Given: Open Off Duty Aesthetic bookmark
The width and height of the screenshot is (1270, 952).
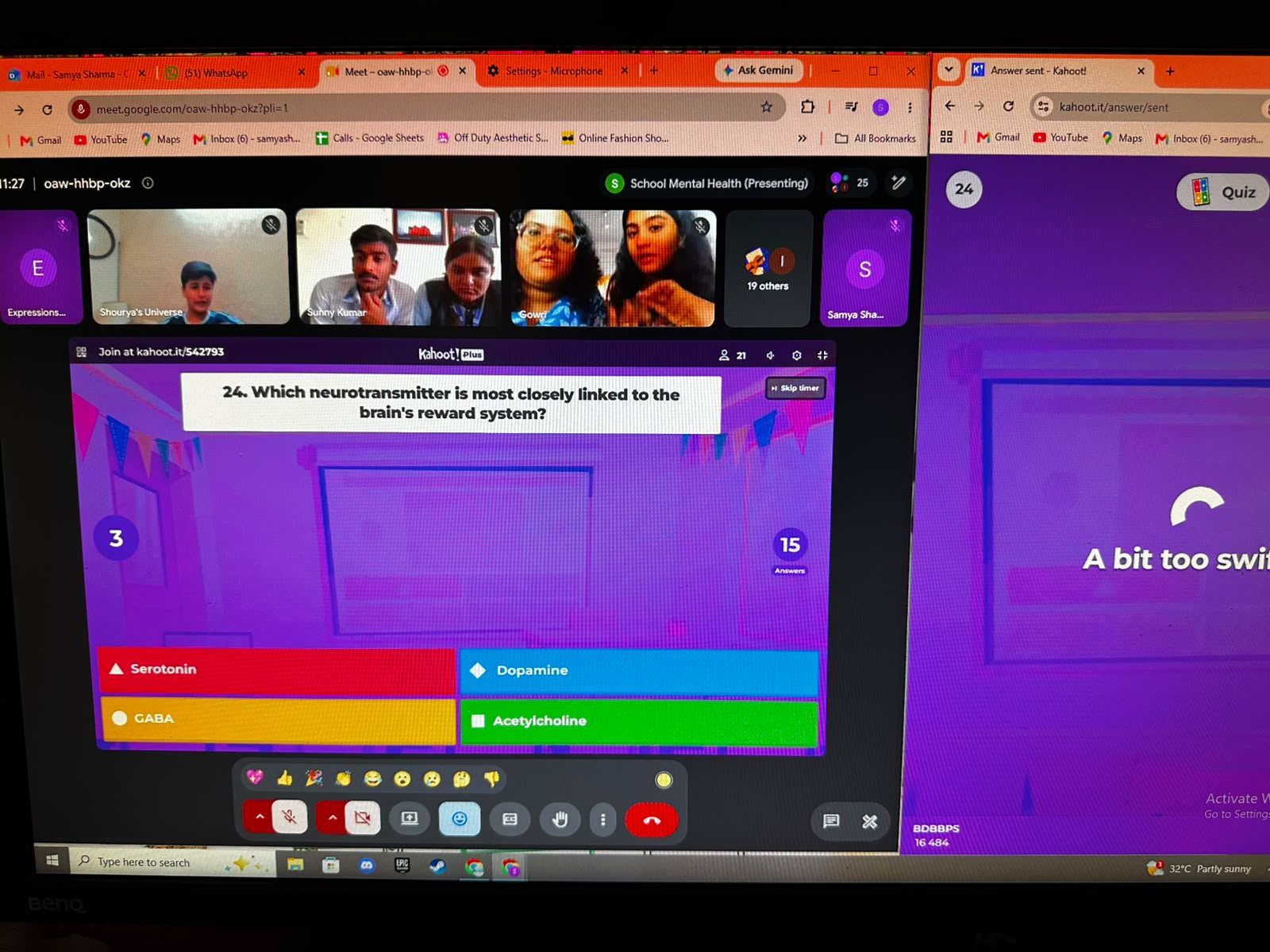Looking at the screenshot, I should tap(493, 138).
